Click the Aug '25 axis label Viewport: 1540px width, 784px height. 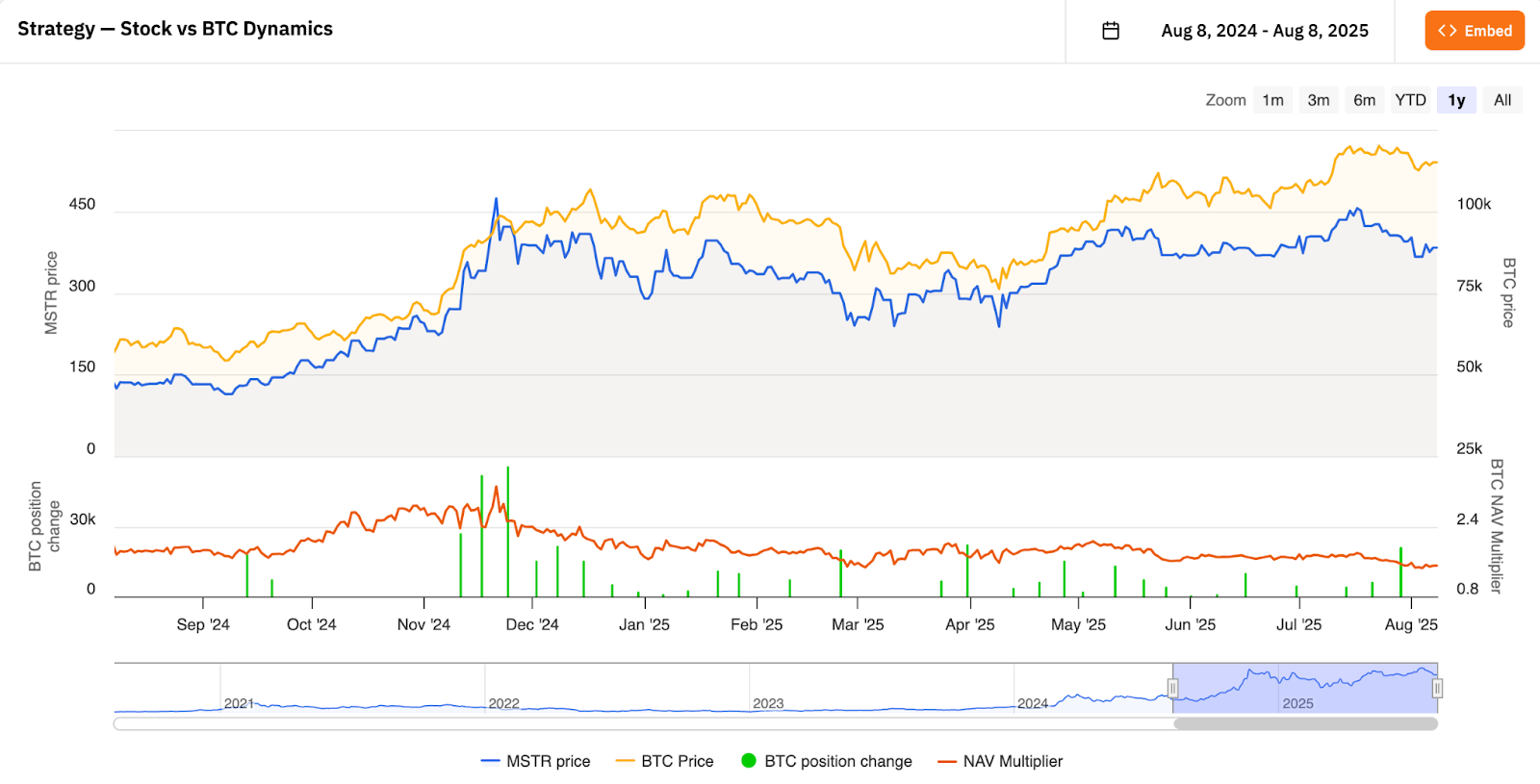(1411, 624)
